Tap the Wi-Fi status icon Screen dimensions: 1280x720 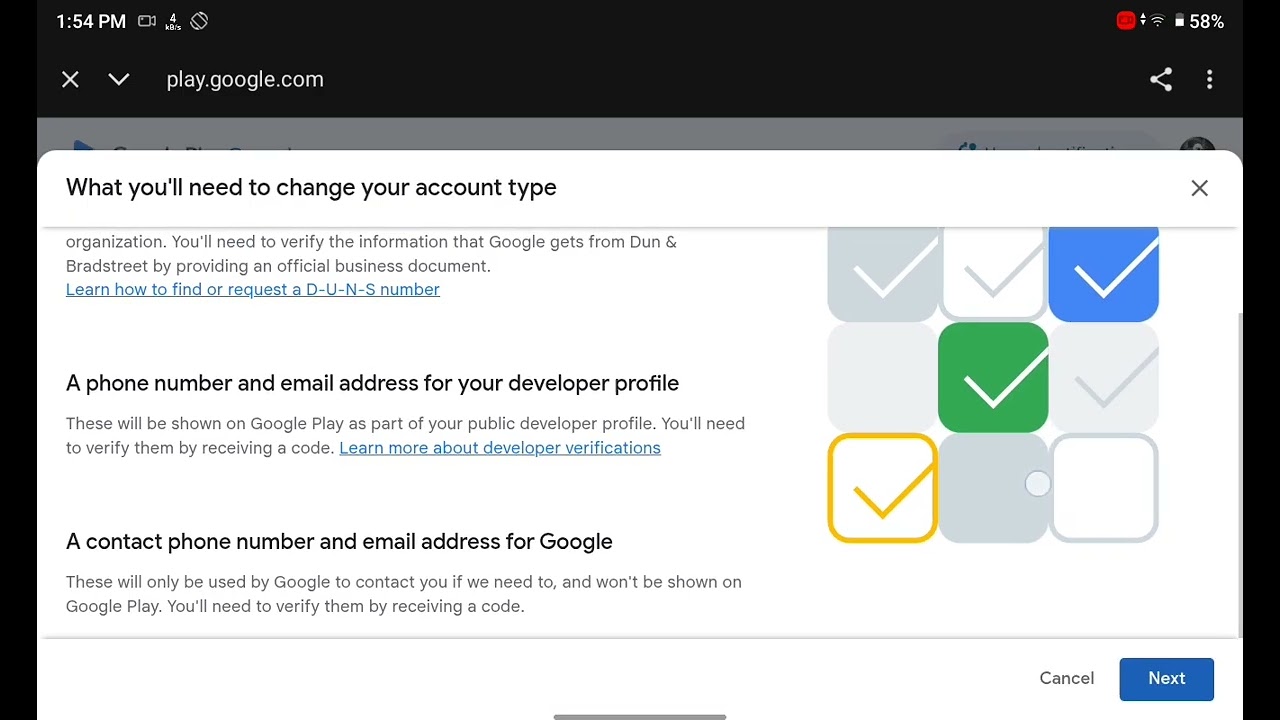click(x=1157, y=21)
